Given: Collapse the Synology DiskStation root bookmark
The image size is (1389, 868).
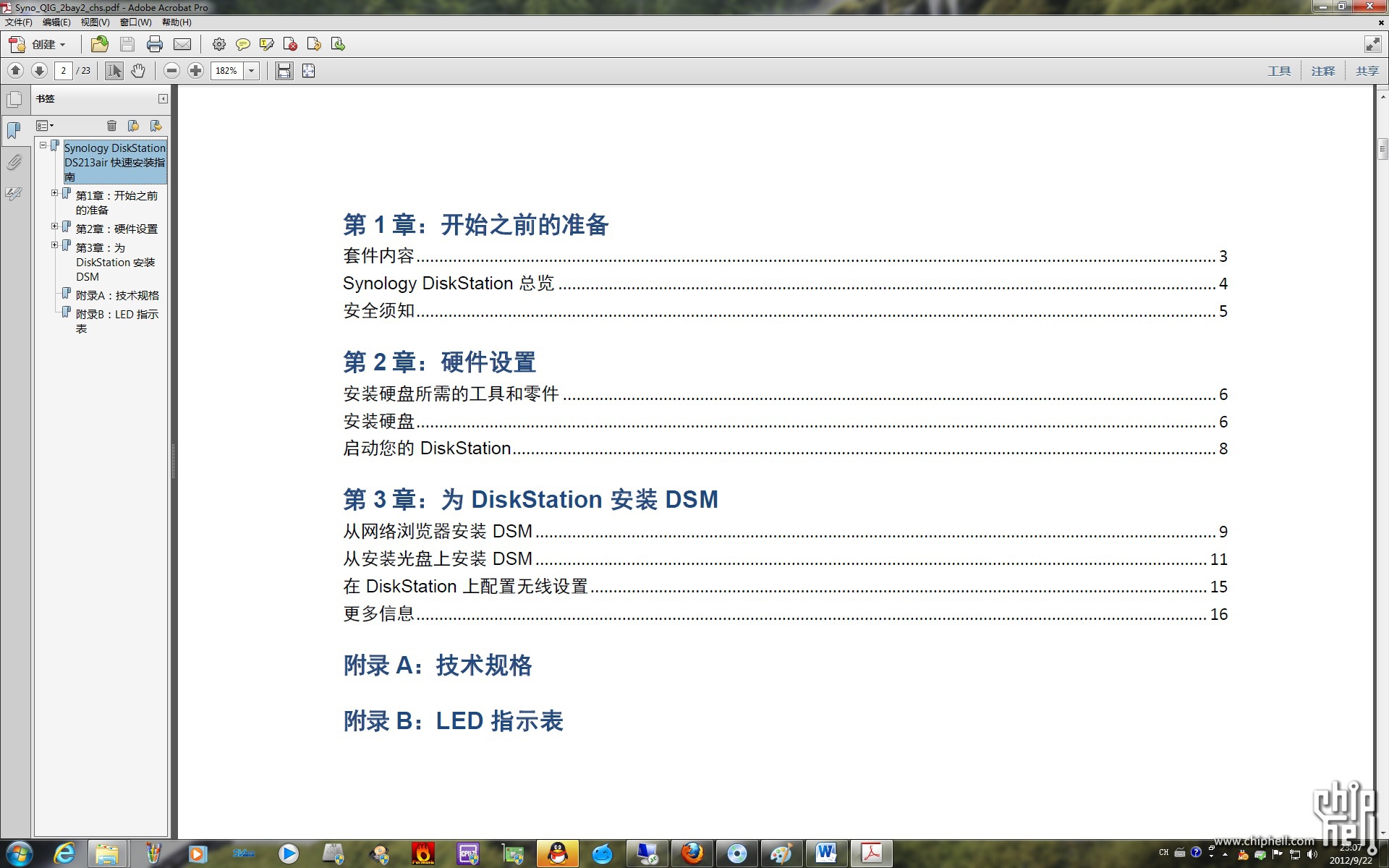Looking at the screenshot, I should click(x=43, y=145).
